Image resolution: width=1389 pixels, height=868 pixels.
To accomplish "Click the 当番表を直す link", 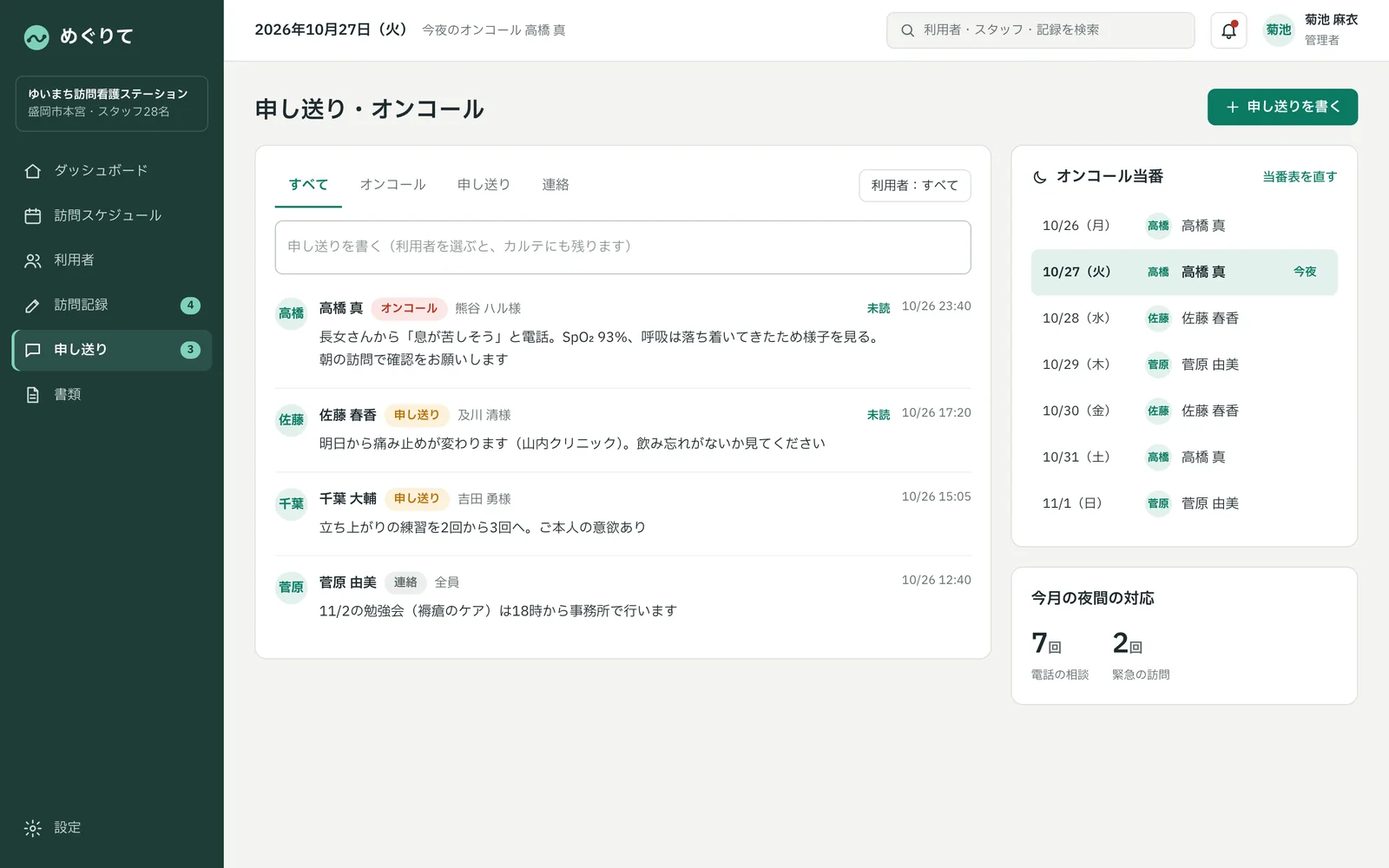I will point(1300,177).
